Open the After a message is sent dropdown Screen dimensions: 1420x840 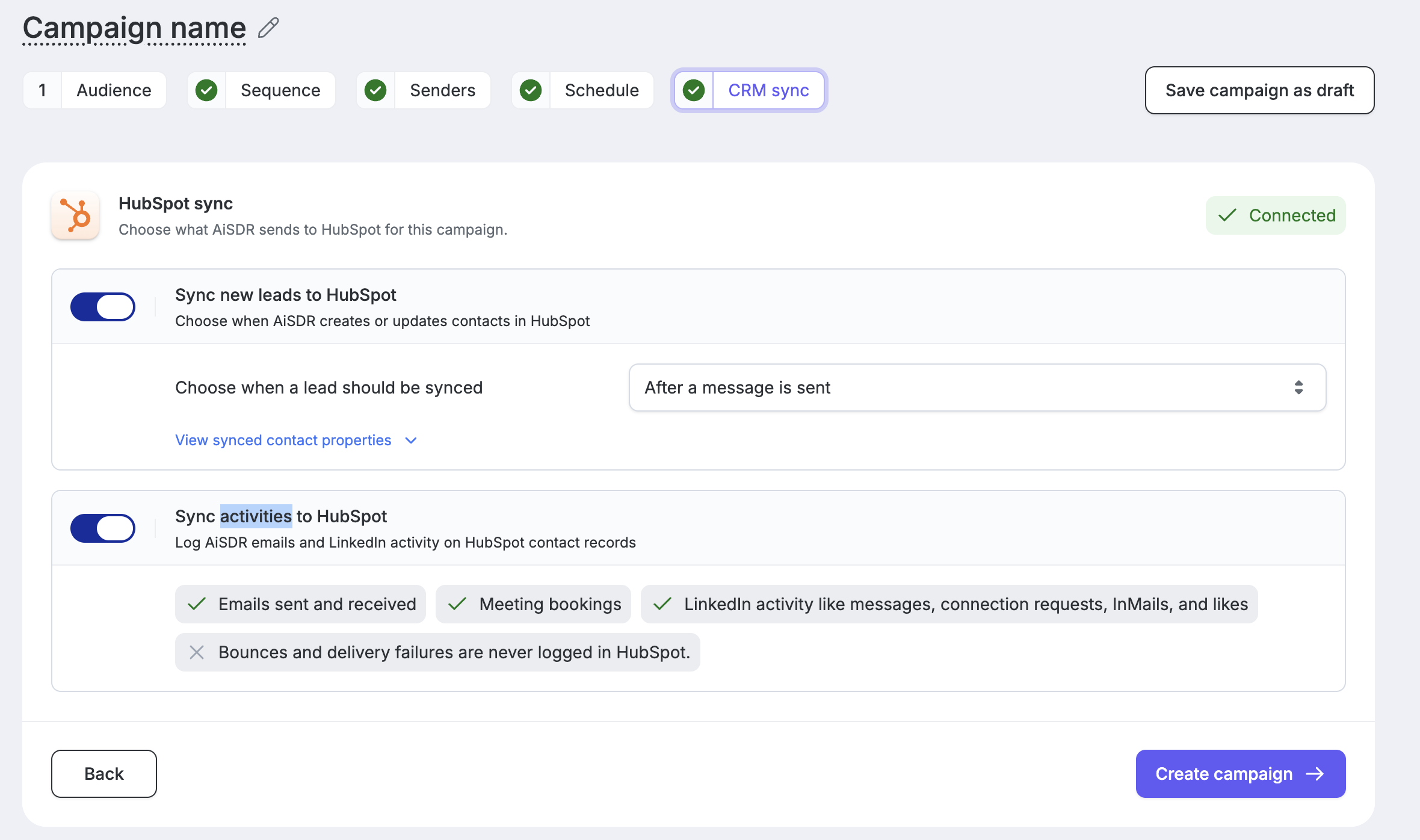click(x=977, y=388)
